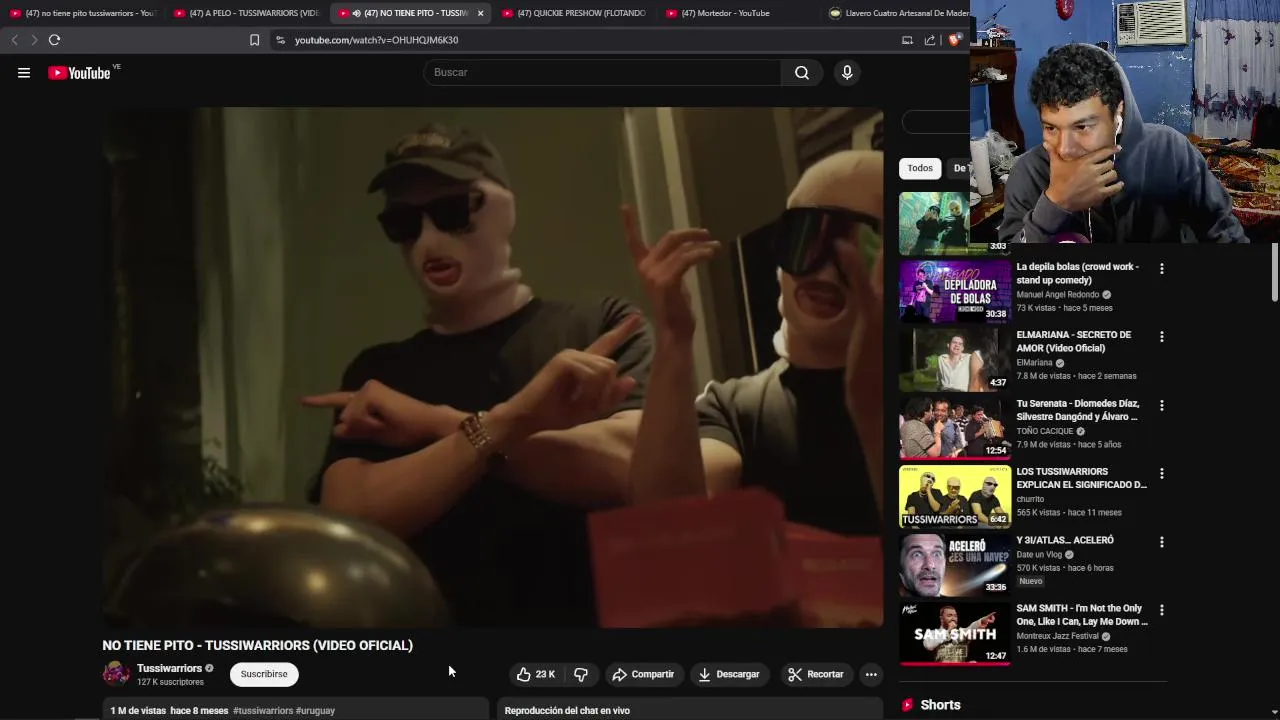
Task: Open options for 'Tu Serenata' video
Action: (x=1161, y=405)
